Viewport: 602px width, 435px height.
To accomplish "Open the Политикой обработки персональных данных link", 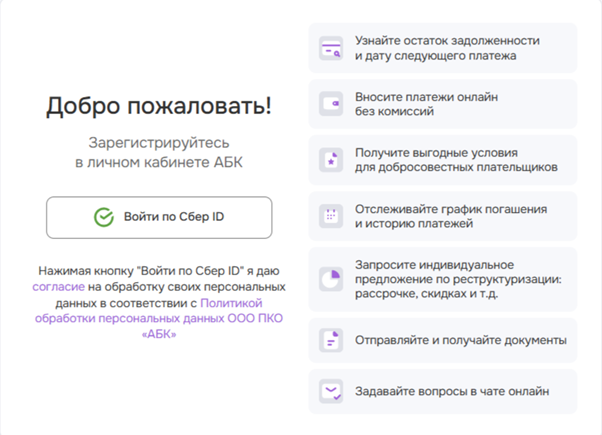I will (x=159, y=318).
